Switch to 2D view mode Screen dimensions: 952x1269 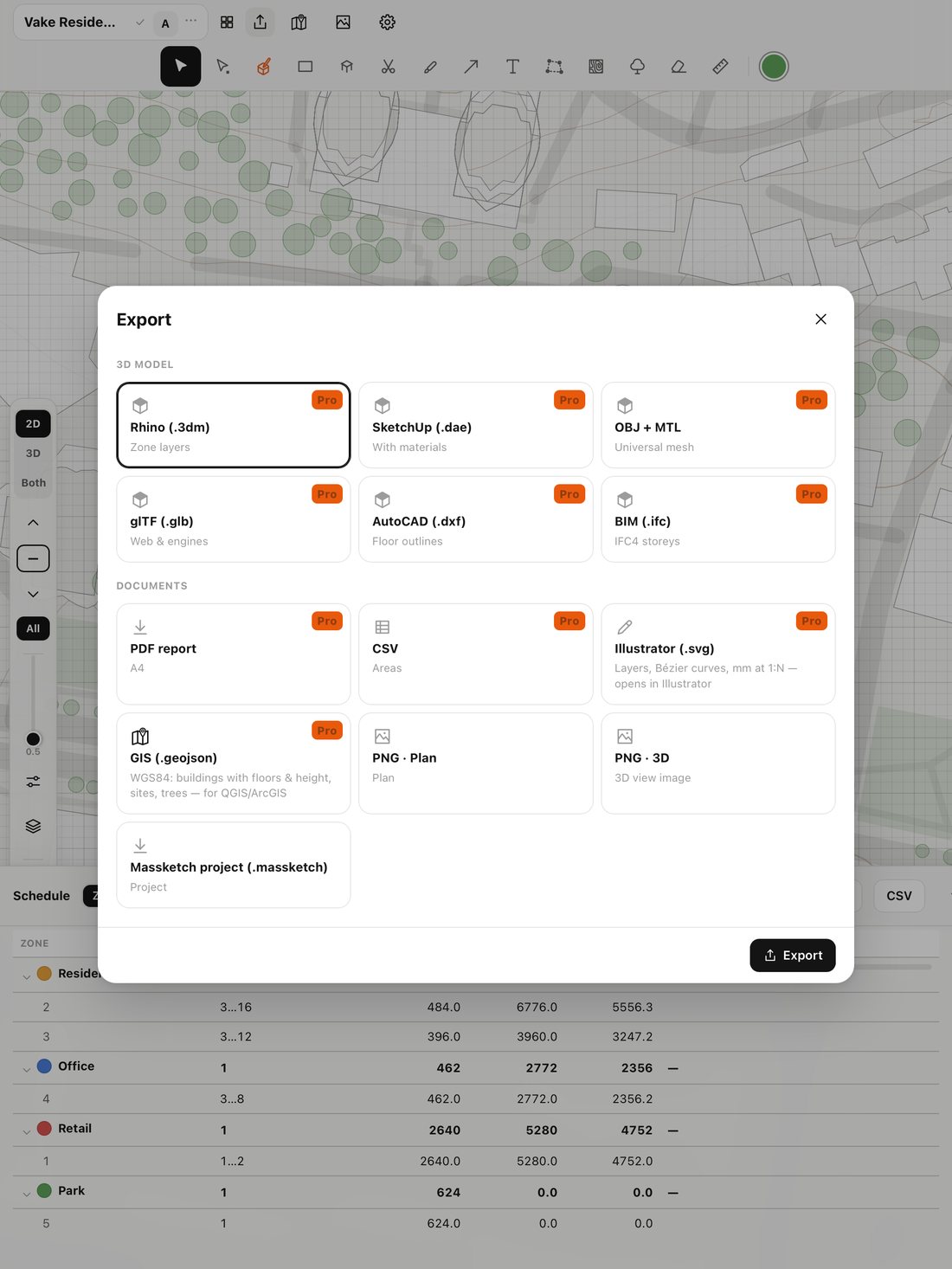tap(33, 424)
